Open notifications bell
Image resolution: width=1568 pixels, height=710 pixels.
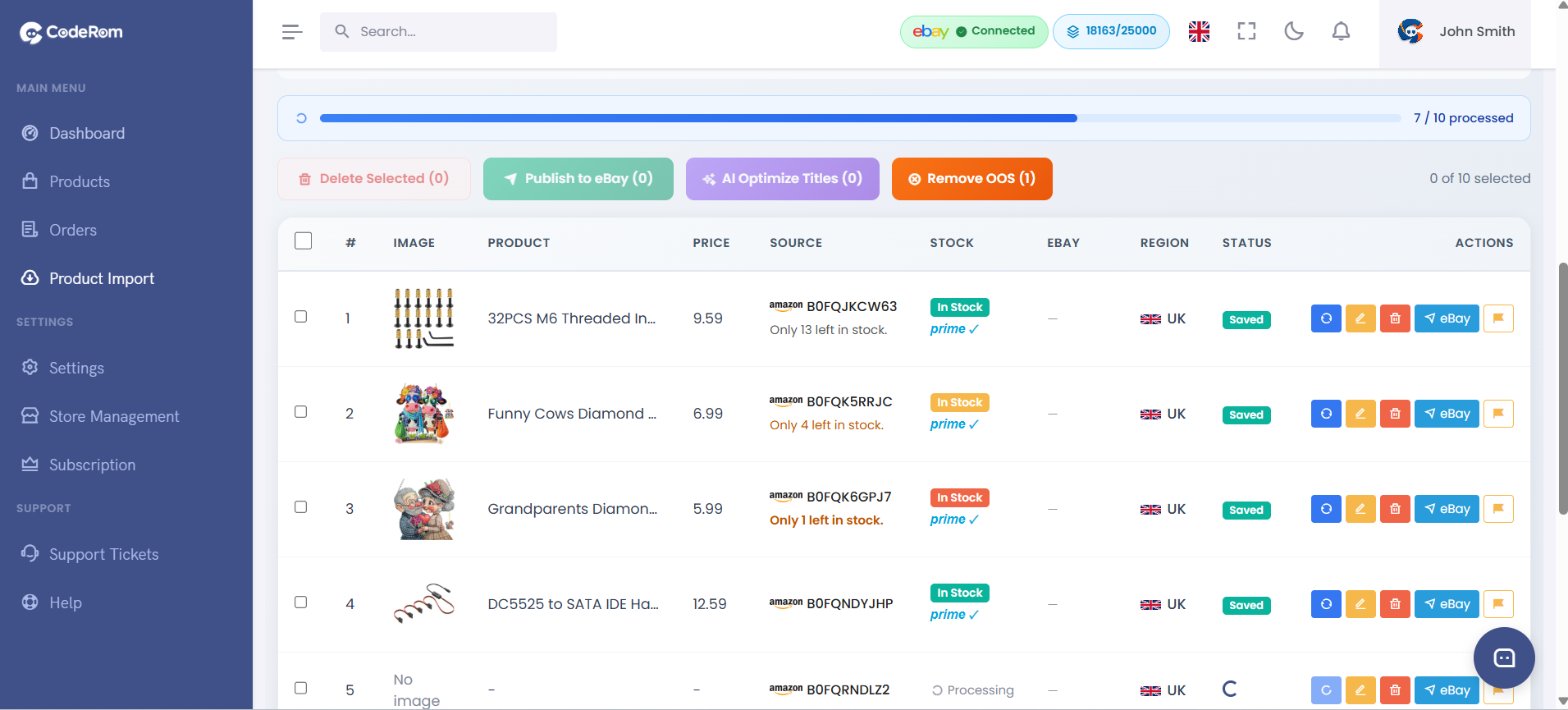(x=1341, y=31)
